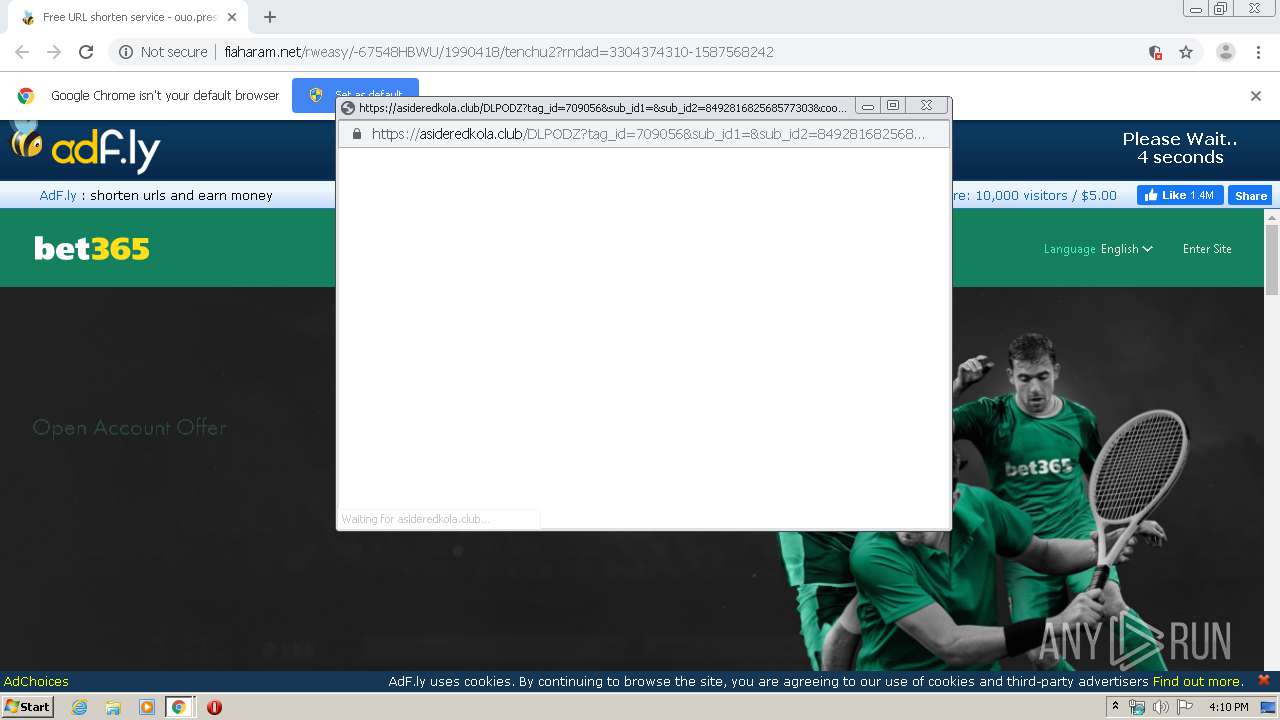
Task: Click the bet365 logo
Action: (x=92, y=248)
